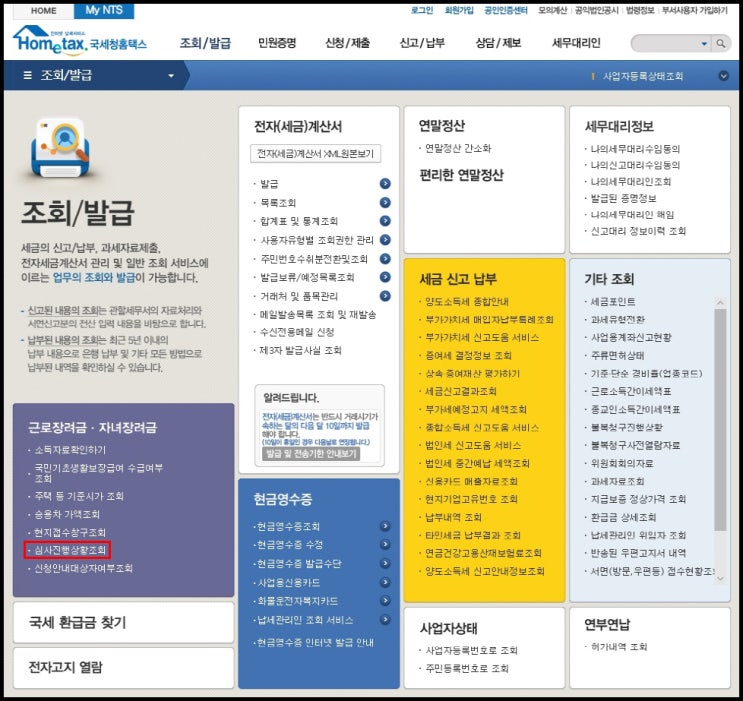743x701 pixels.
Task: Open the 세무대리인 main menu
Action: click(x=576, y=44)
